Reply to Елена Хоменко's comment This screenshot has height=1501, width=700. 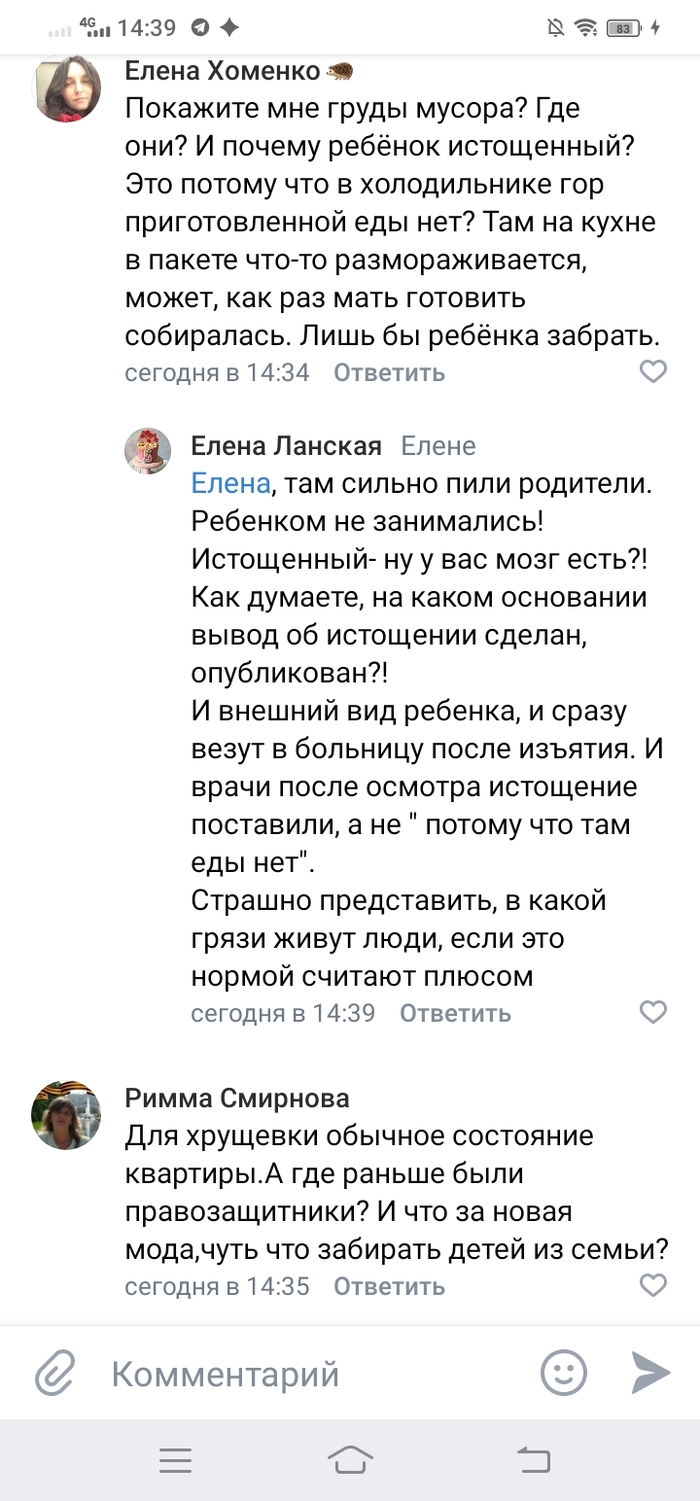389,373
